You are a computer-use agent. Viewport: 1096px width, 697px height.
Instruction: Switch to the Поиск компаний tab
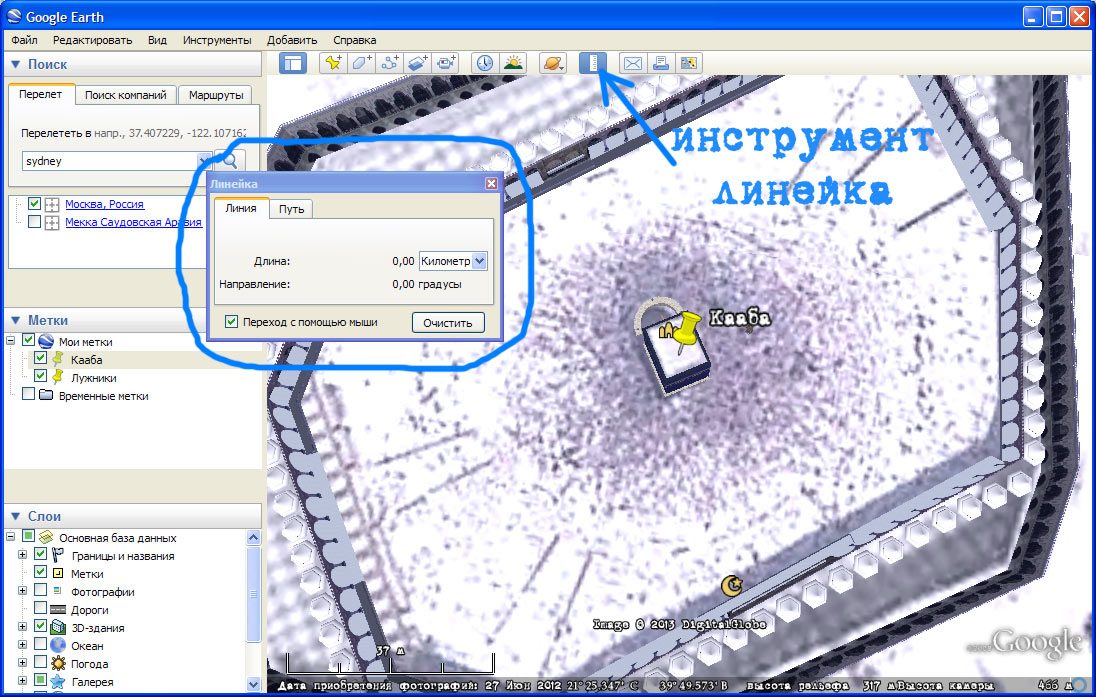(x=126, y=95)
